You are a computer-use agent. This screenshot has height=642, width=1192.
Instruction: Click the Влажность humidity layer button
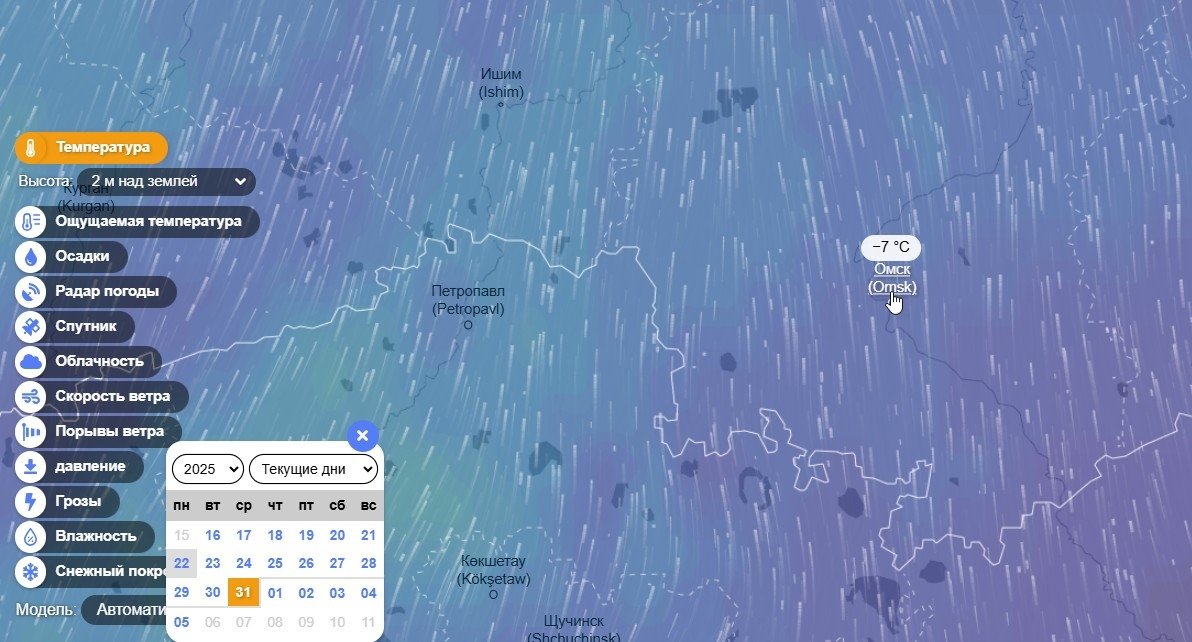click(95, 536)
